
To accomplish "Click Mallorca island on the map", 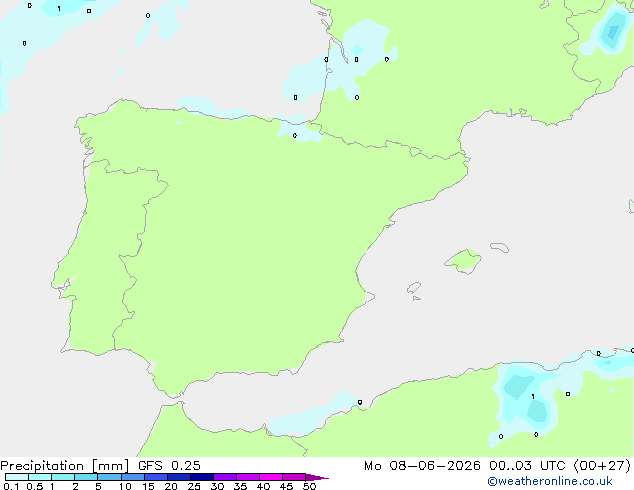I will point(463,261).
